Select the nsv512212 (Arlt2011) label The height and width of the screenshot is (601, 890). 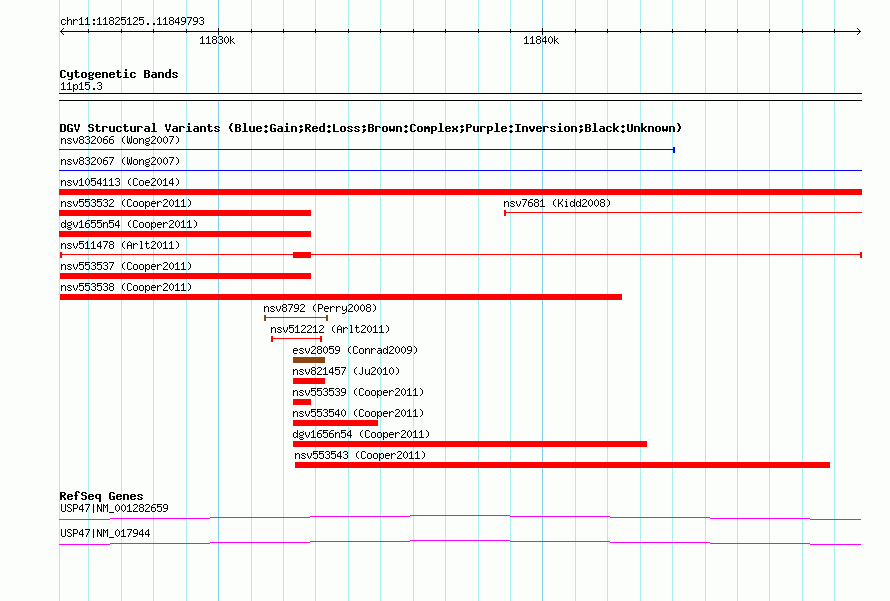[x=330, y=329]
